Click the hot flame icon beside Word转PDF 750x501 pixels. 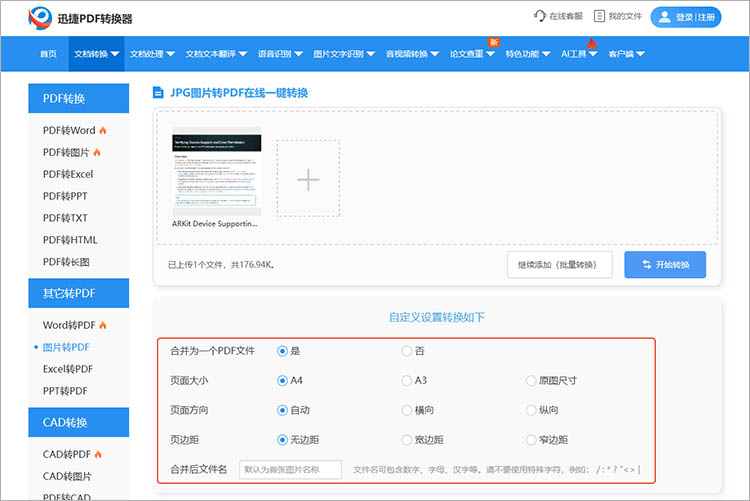pos(103,326)
